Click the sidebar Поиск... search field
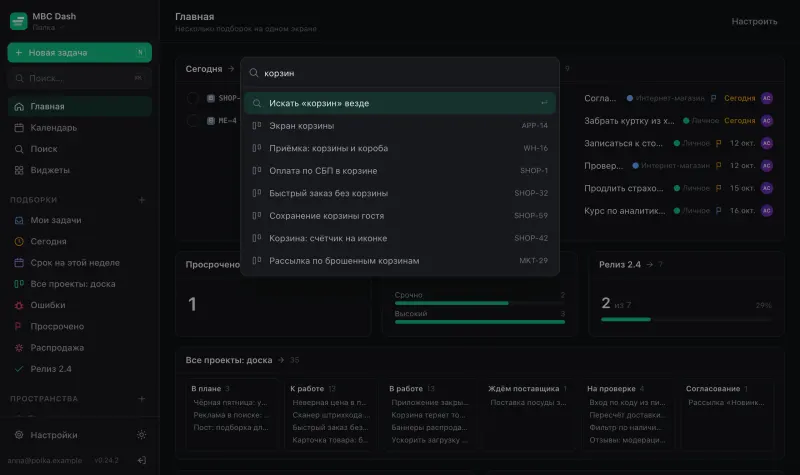Screen dimensions: 800x475 (x=80, y=78)
